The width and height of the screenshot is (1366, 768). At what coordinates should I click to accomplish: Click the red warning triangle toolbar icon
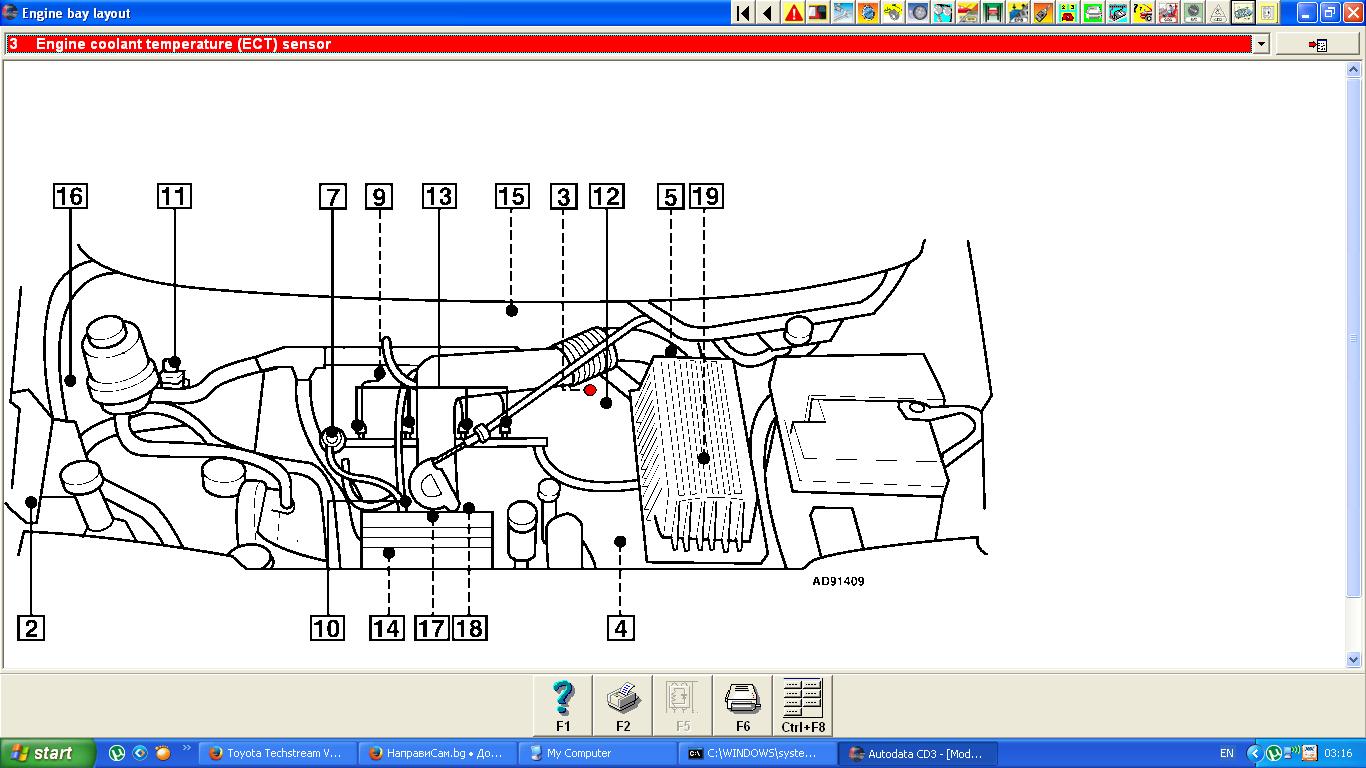(x=793, y=13)
